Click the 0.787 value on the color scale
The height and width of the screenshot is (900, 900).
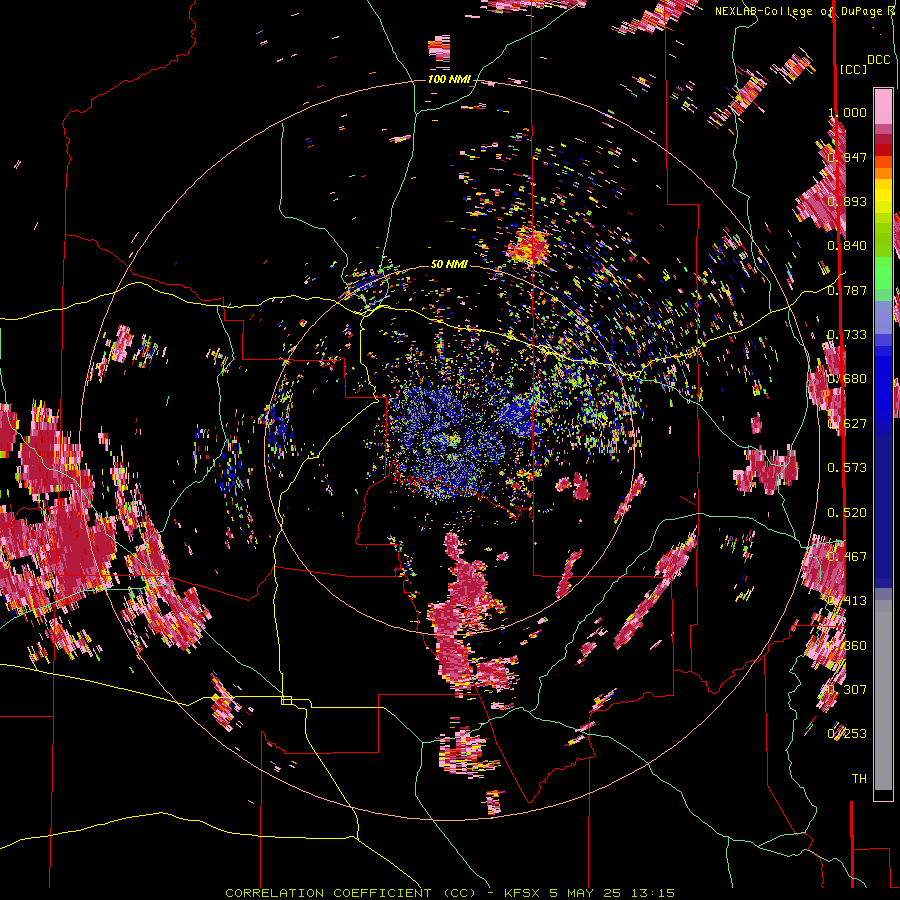(847, 290)
